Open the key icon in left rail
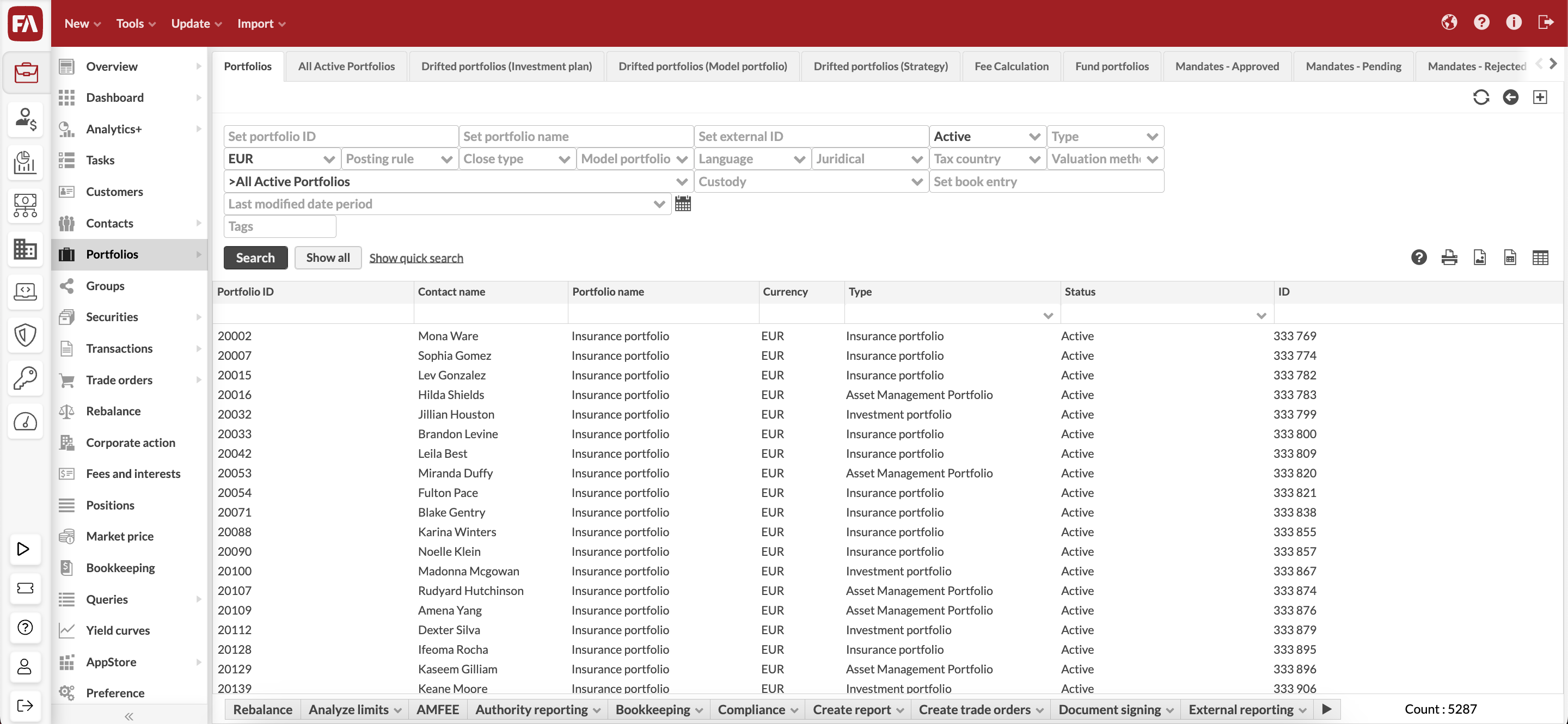This screenshot has height=724, width=1568. coord(25,378)
